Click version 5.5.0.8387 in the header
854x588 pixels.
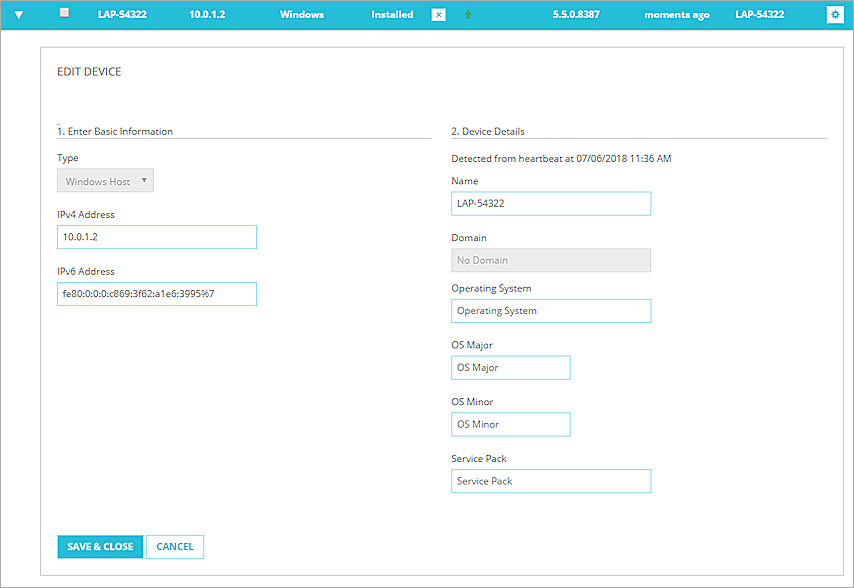(577, 15)
